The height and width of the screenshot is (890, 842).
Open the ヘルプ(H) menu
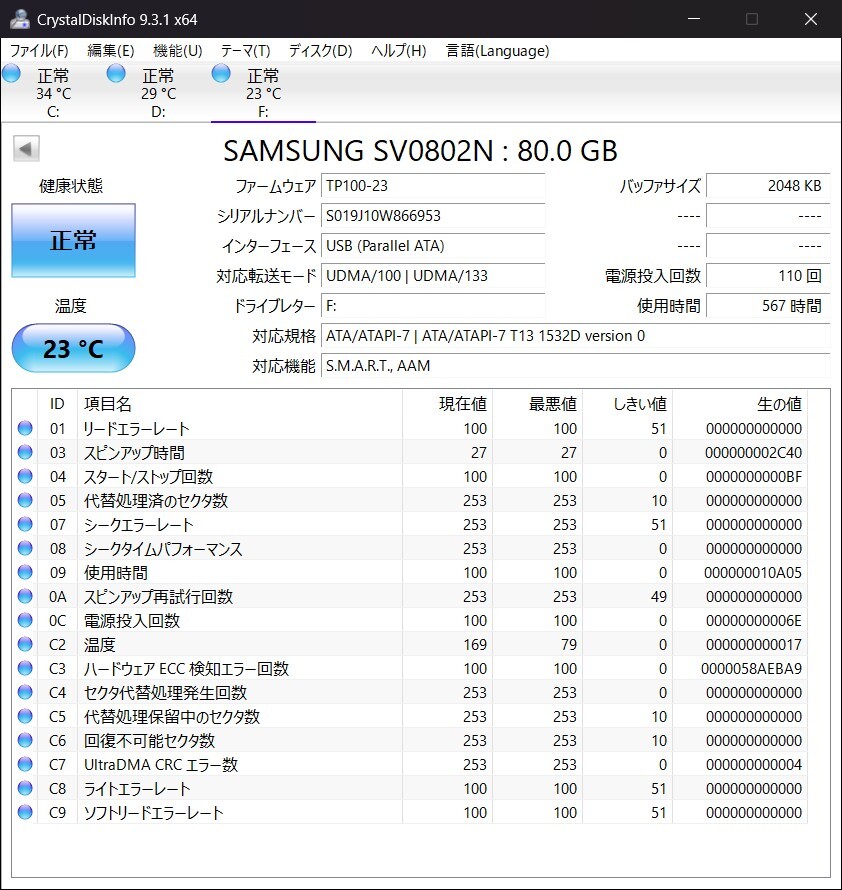click(399, 51)
